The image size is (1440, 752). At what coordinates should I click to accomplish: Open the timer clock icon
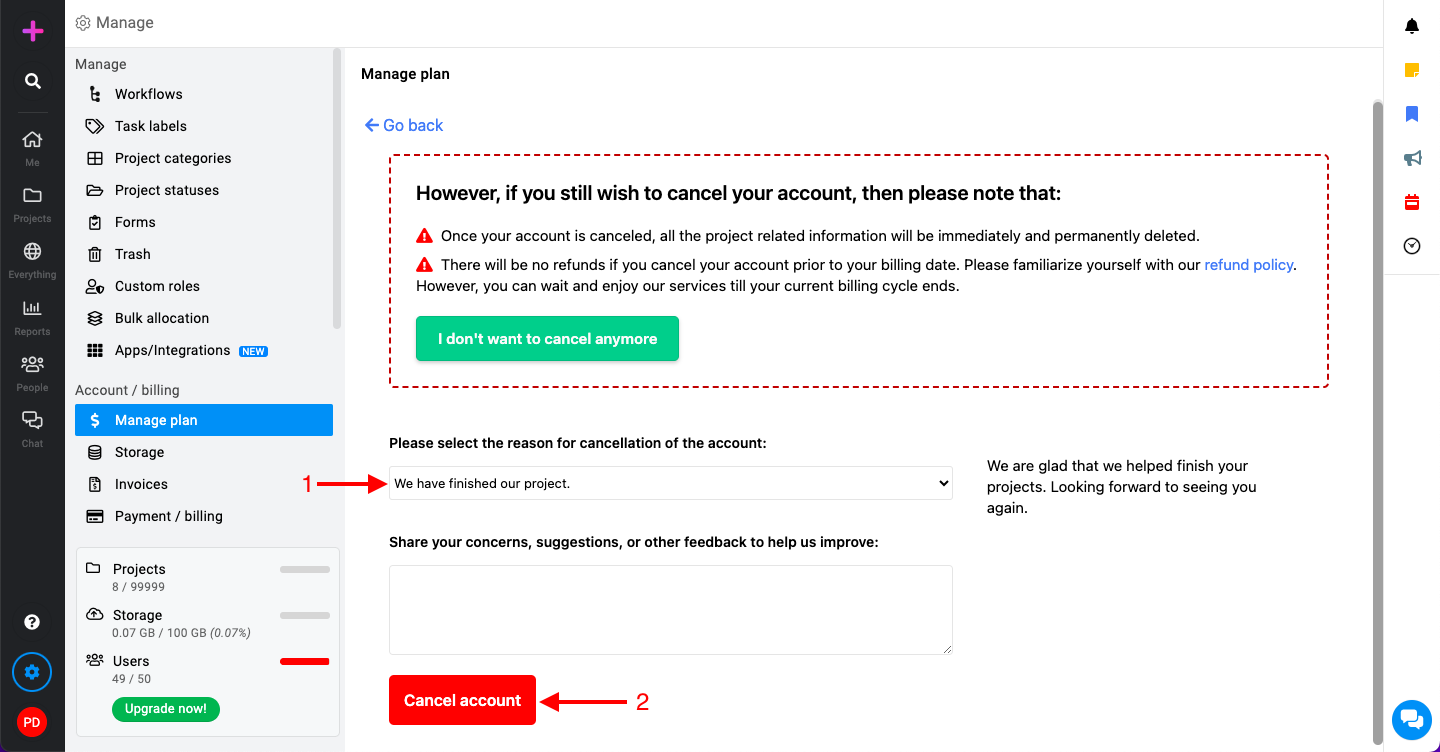tap(1412, 246)
